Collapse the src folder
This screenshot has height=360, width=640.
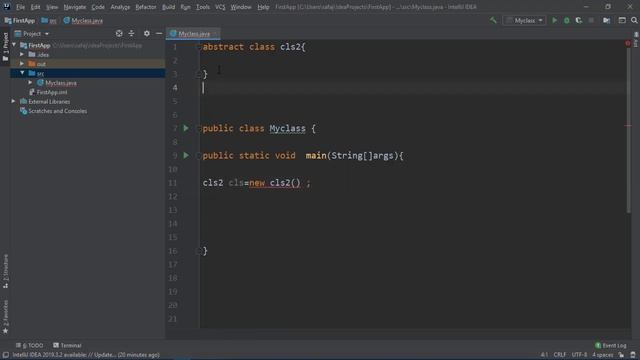[x=22, y=73]
